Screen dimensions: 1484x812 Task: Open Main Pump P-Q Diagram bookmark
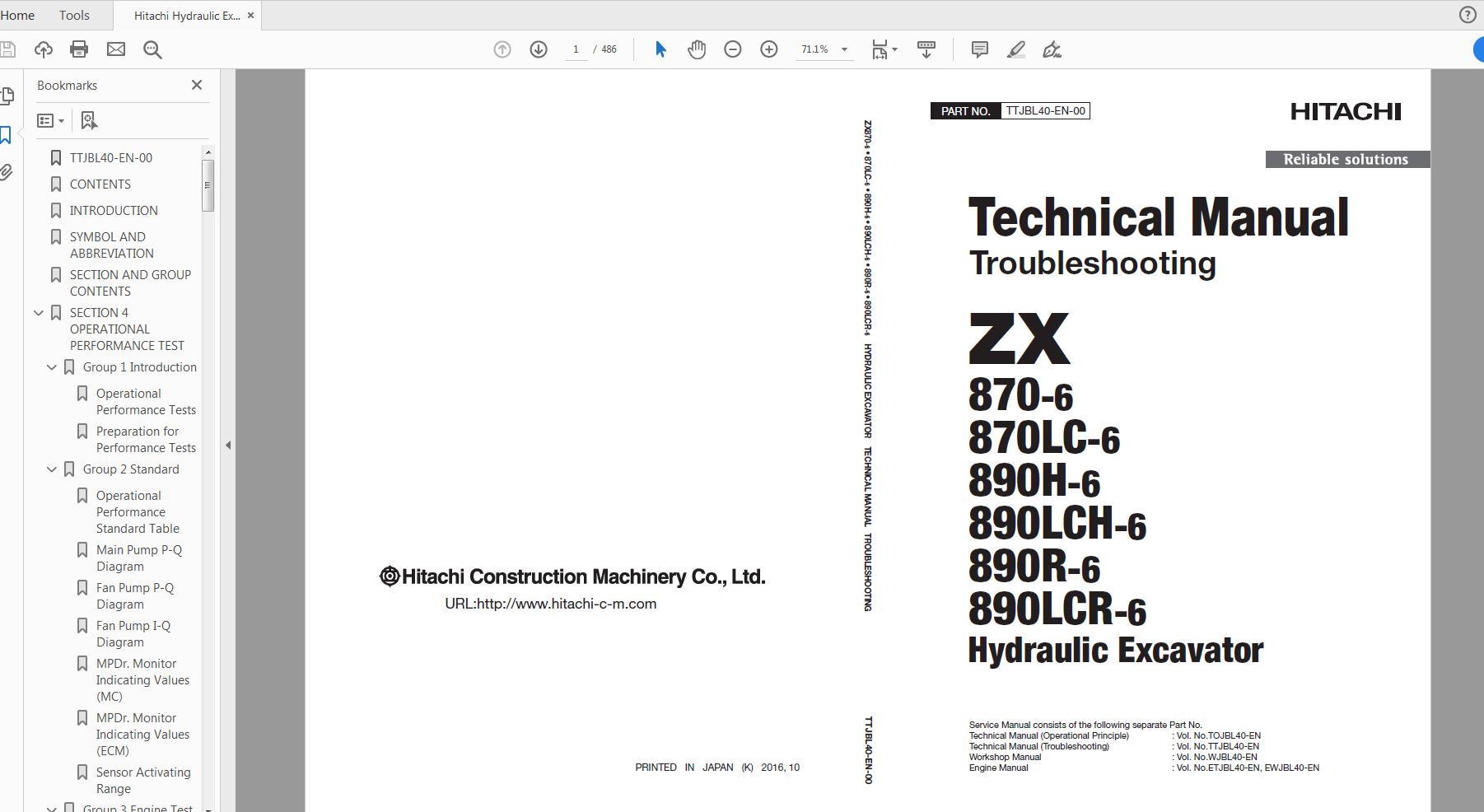[138, 558]
